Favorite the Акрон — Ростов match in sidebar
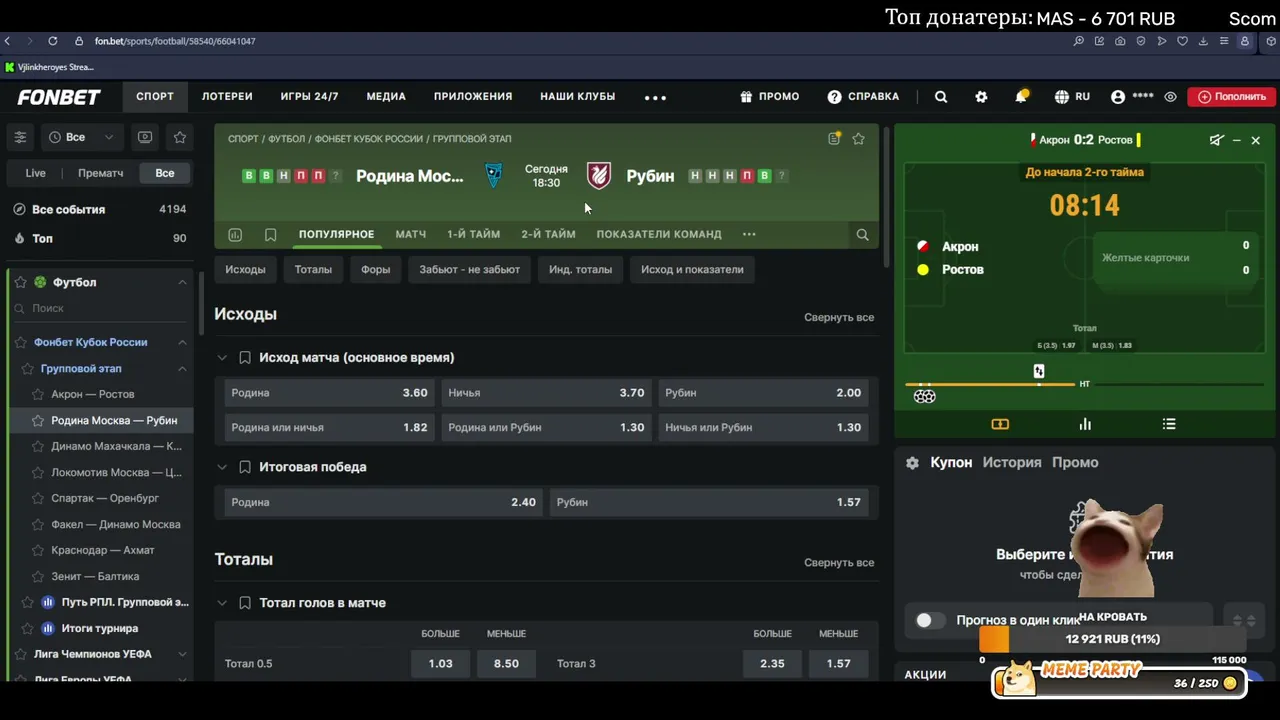The width and height of the screenshot is (1280, 720). (38, 394)
